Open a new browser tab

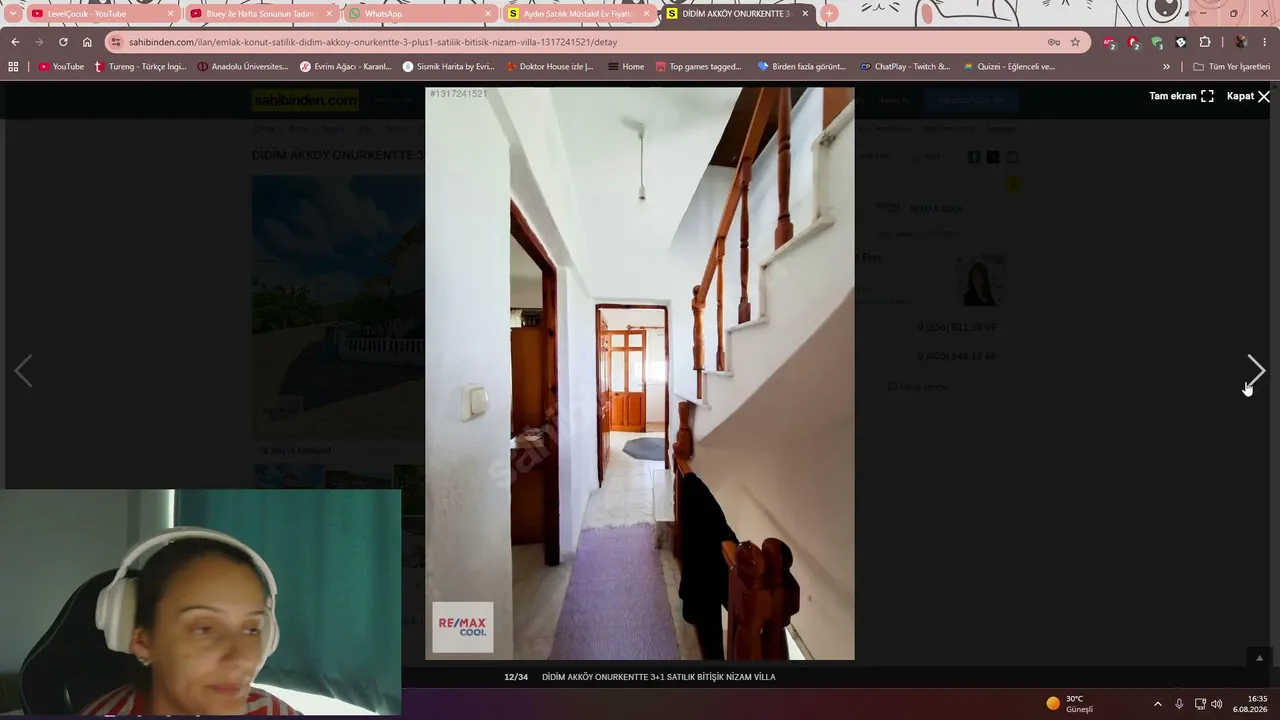pyautogui.click(x=828, y=14)
